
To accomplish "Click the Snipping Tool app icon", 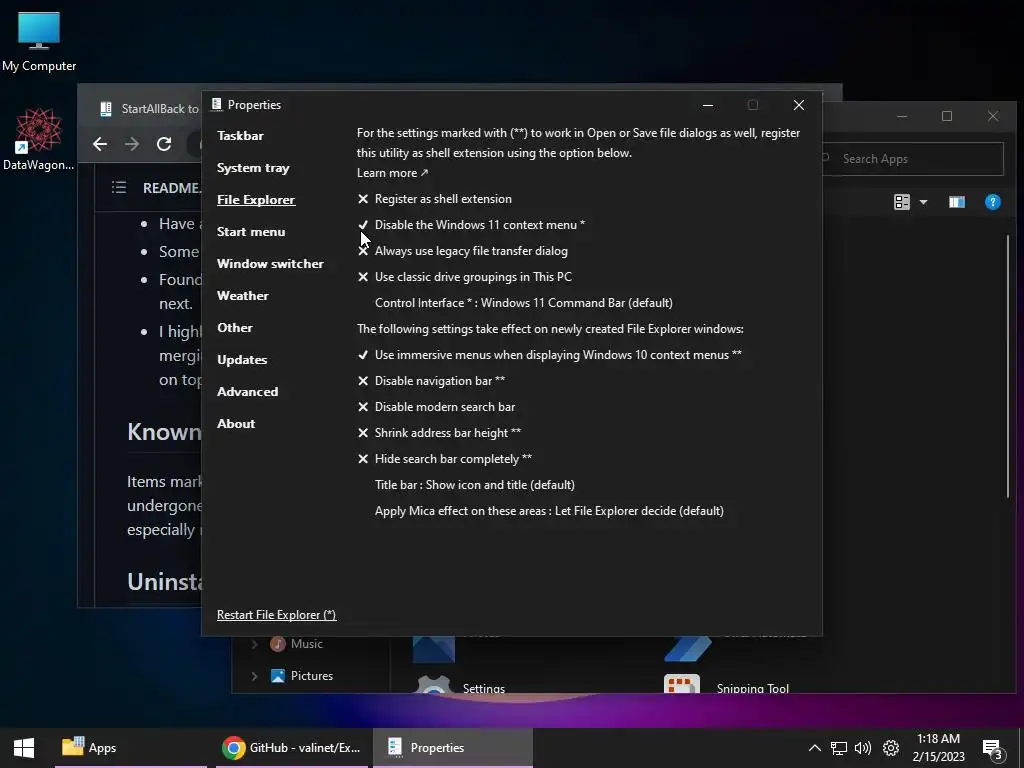I will [682, 683].
